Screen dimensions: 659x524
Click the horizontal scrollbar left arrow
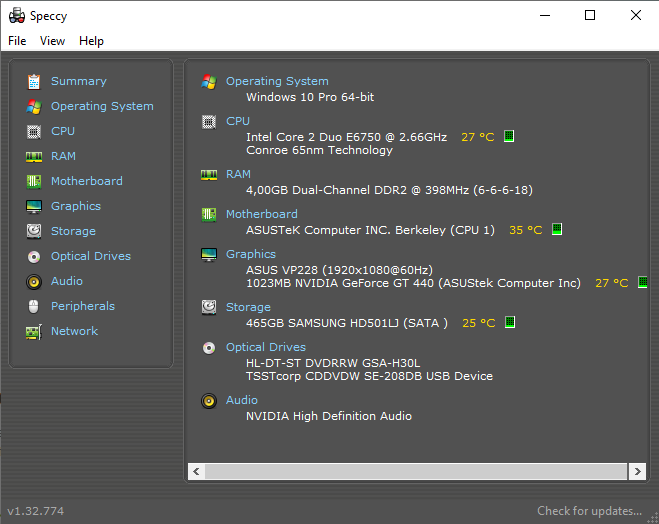click(x=196, y=471)
